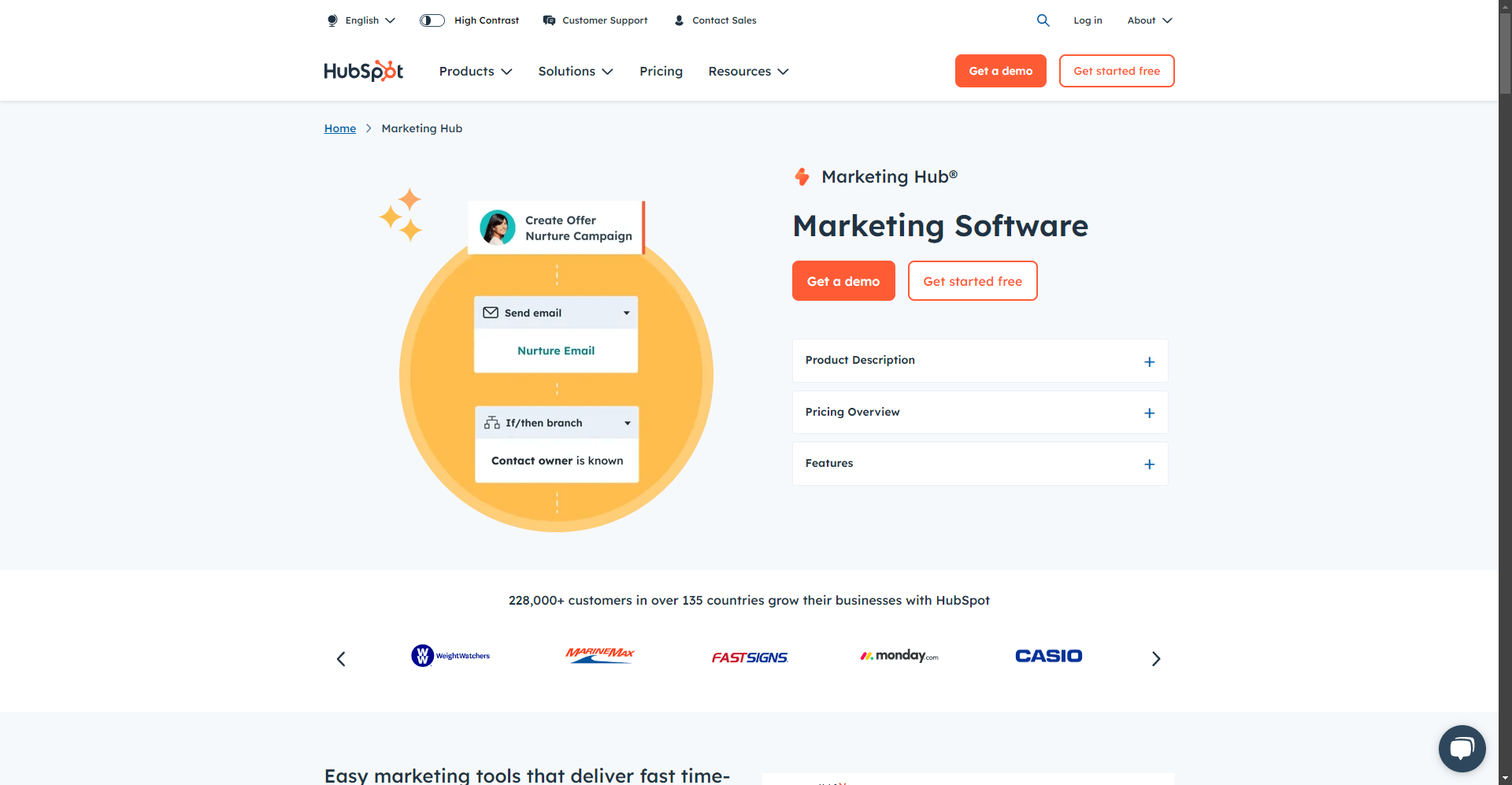Click the monday.com logo
The width and height of the screenshot is (1512, 785).
(x=899, y=655)
